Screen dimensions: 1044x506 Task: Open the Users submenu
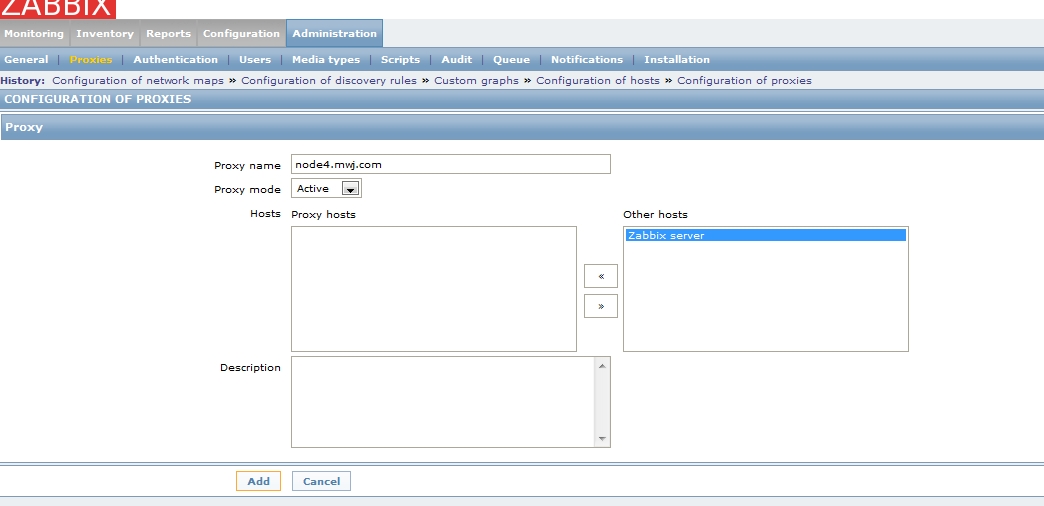(255, 59)
